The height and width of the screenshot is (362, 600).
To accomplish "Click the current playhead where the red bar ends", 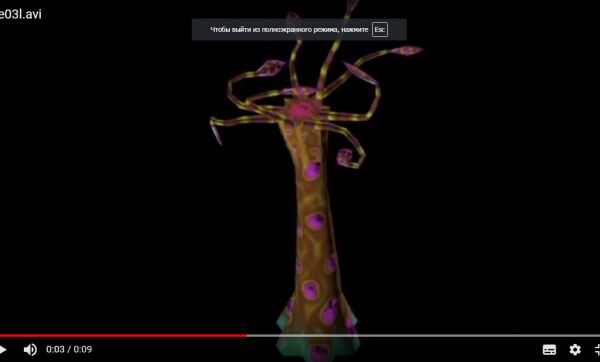I will pyautogui.click(x=247, y=336).
